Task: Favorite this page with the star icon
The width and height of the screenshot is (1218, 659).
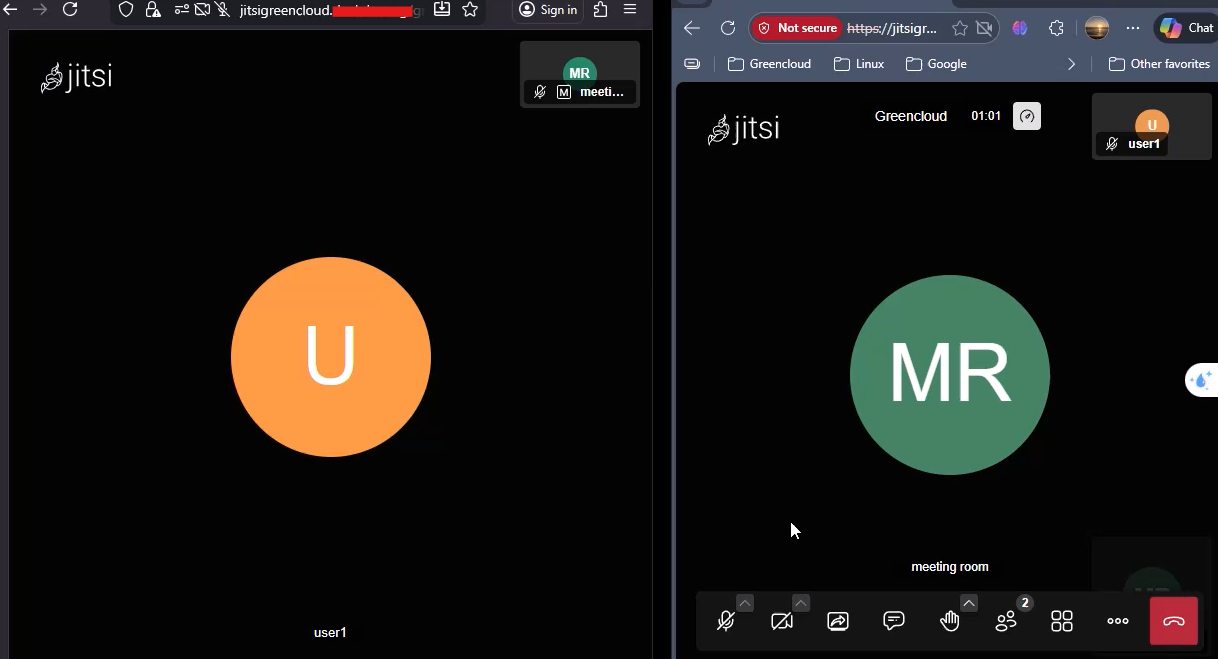Action: [x=960, y=28]
